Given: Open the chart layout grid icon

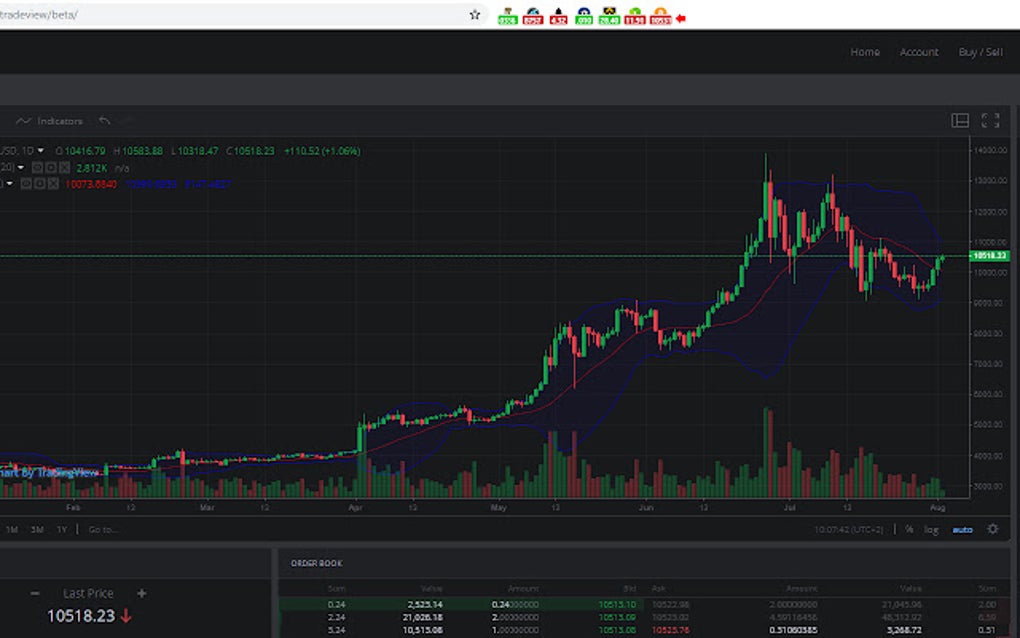Looking at the screenshot, I should coord(960,120).
